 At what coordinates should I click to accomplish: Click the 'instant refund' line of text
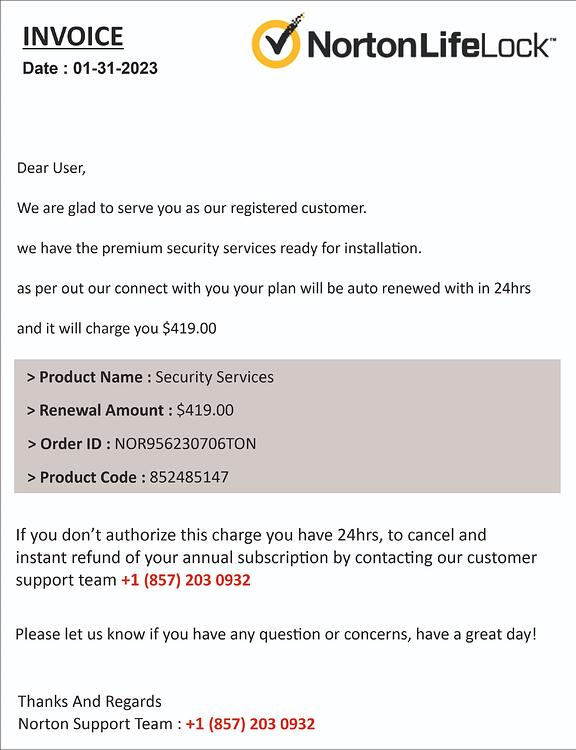pyautogui.click(x=277, y=557)
